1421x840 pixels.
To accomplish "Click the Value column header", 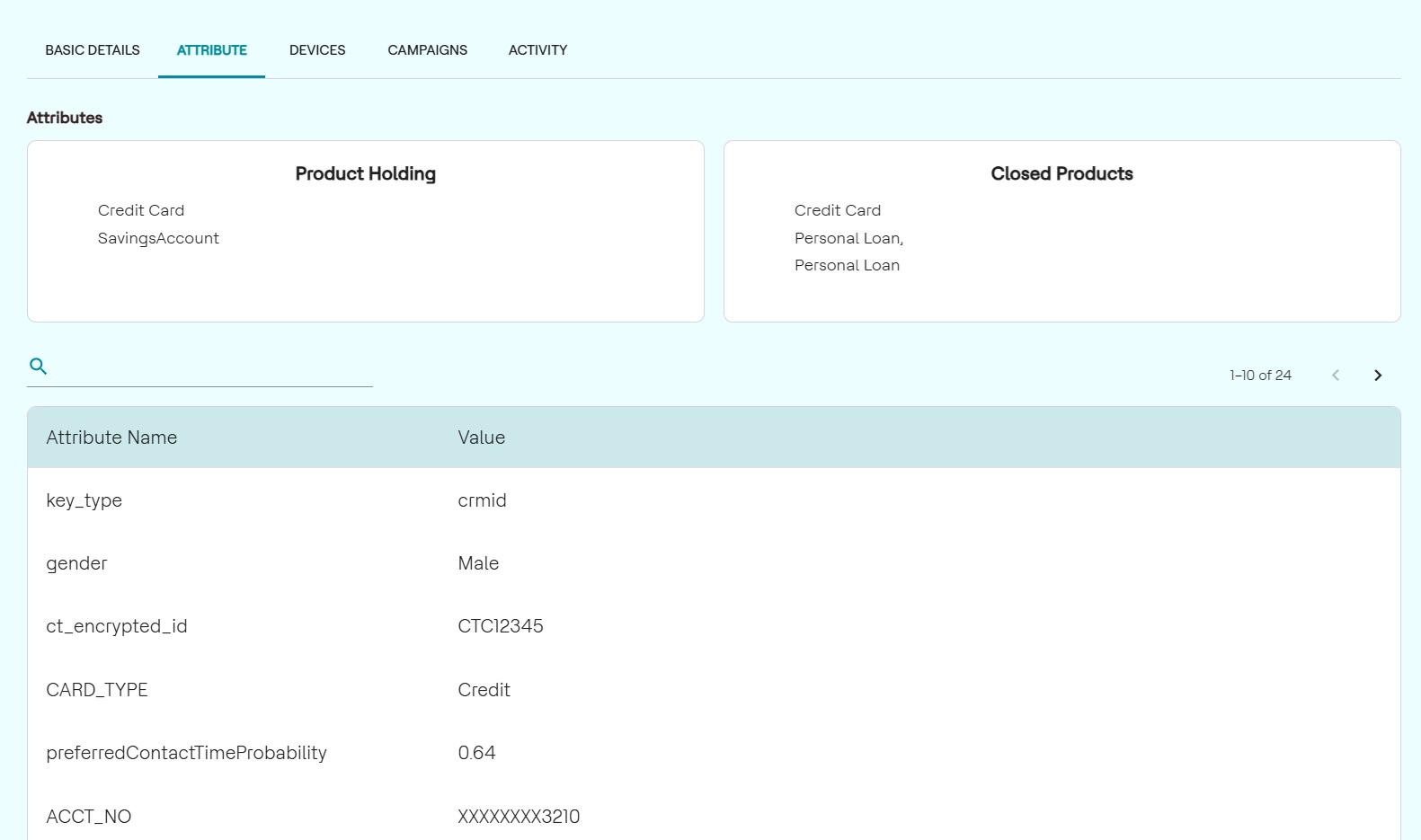I will click(x=481, y=438).
